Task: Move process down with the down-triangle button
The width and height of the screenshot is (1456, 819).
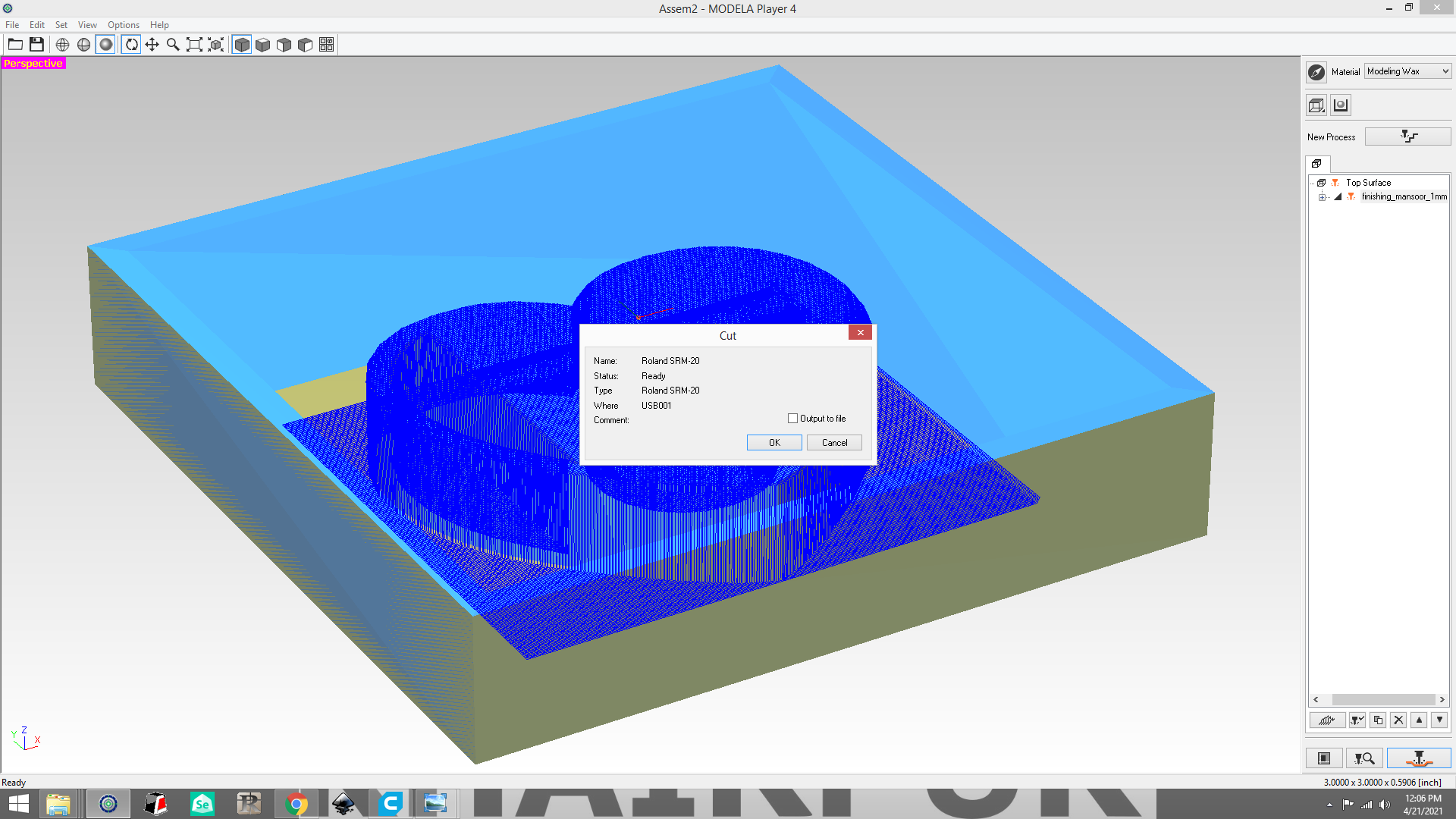Action: point(1439,720)
